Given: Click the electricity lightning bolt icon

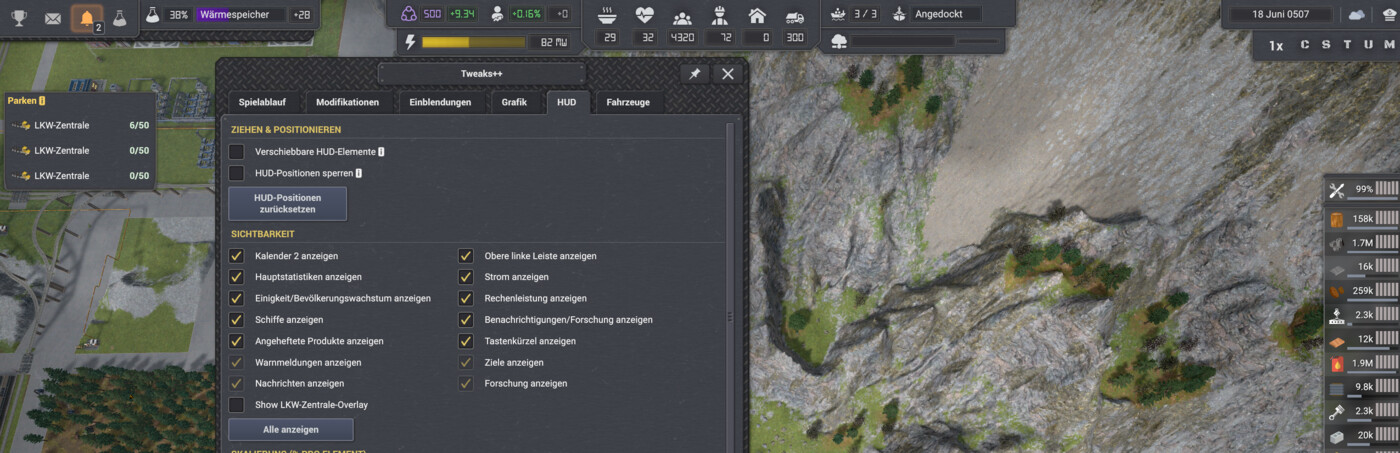Looking at the screenshot, I should pyautogui.click(x=409, y=42).
